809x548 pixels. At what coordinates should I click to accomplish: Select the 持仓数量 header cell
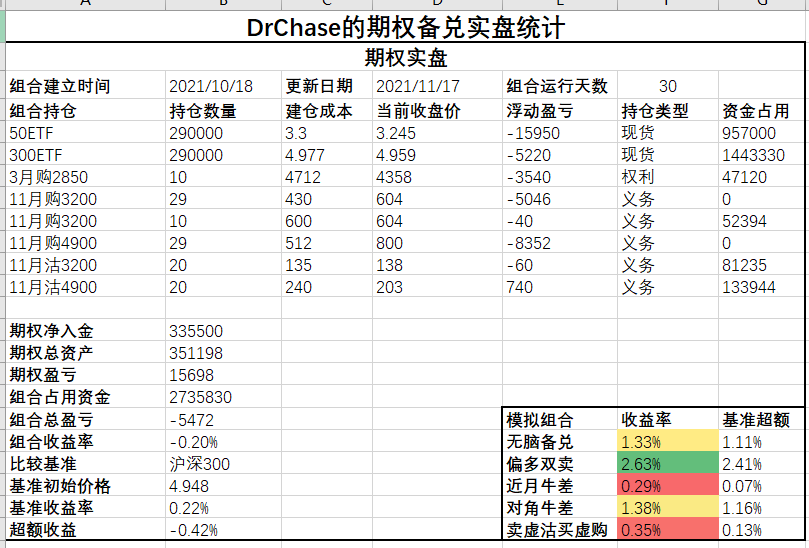[x=223, y=110]
